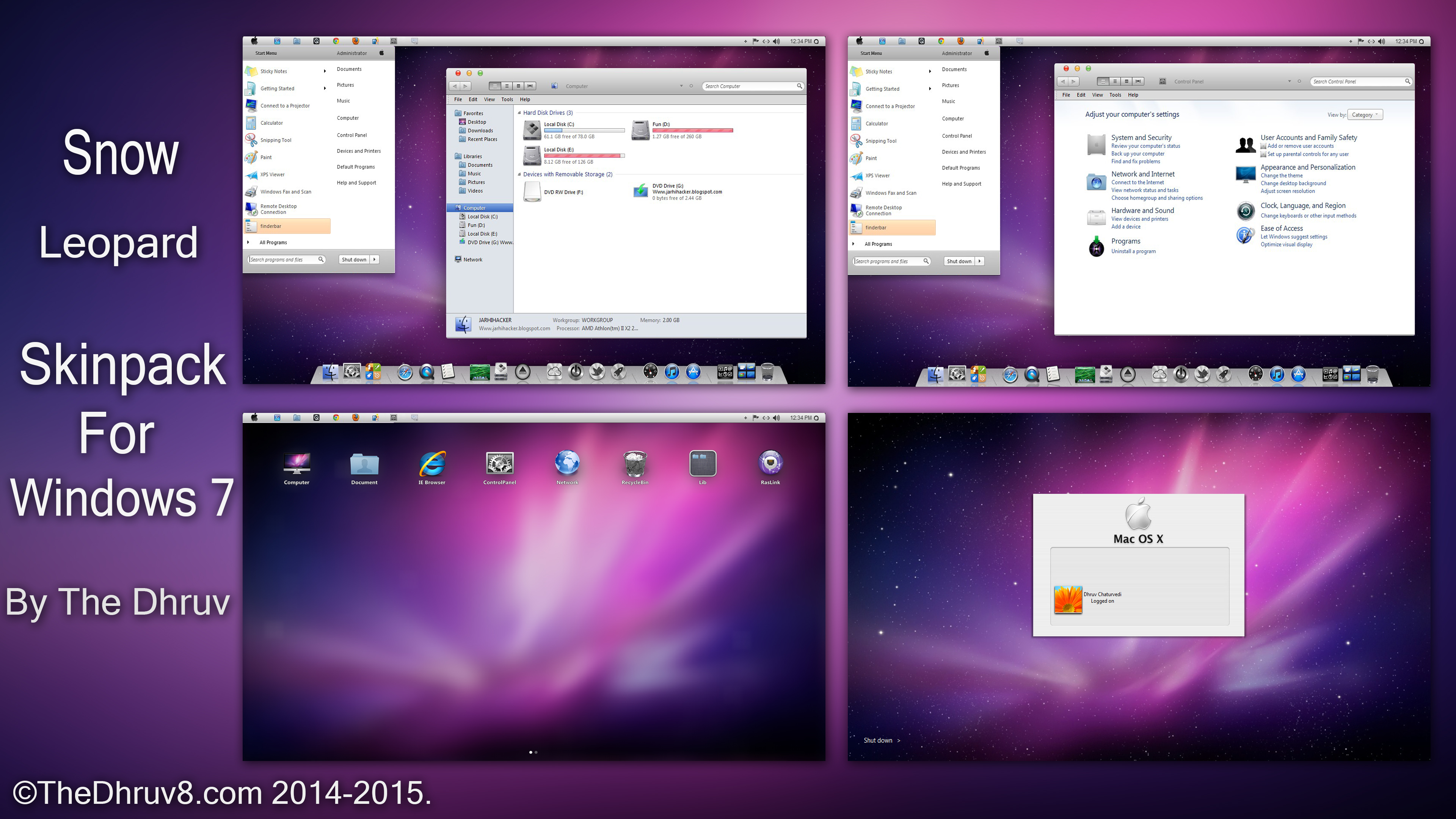Open Snipping Tool in Start Menu beside Computer window
This screenshot has height=819, width=1456.
pos(276,140)
